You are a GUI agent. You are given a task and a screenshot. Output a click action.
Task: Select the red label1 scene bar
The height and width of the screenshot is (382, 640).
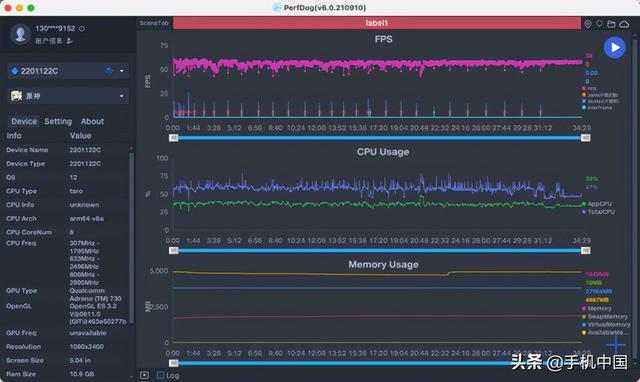[x=377, y=23]
